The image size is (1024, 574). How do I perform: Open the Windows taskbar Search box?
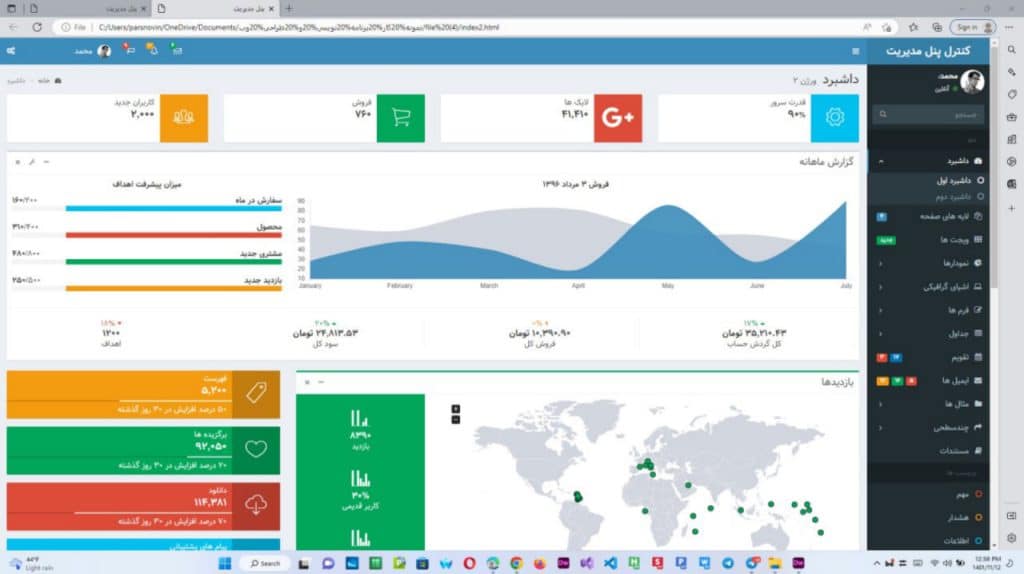264,563
